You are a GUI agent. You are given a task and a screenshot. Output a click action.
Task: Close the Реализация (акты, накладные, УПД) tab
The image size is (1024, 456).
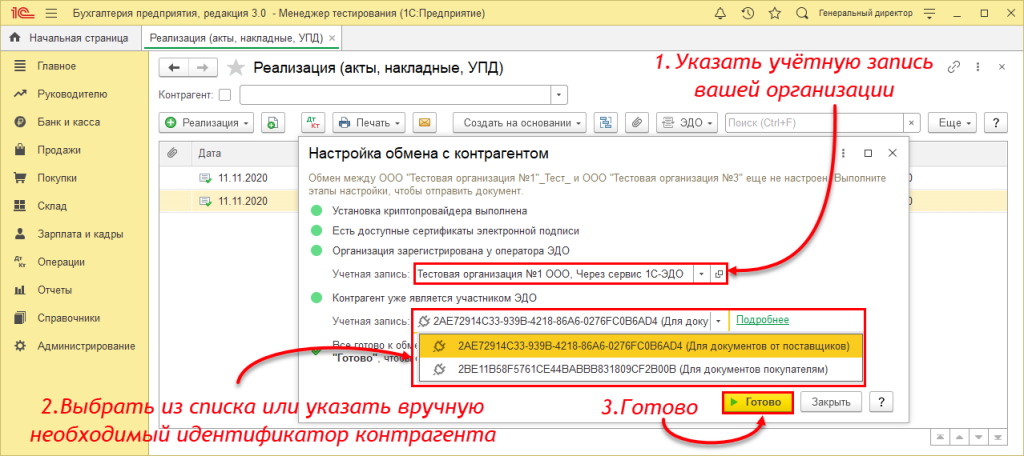[x=332, y=39]
